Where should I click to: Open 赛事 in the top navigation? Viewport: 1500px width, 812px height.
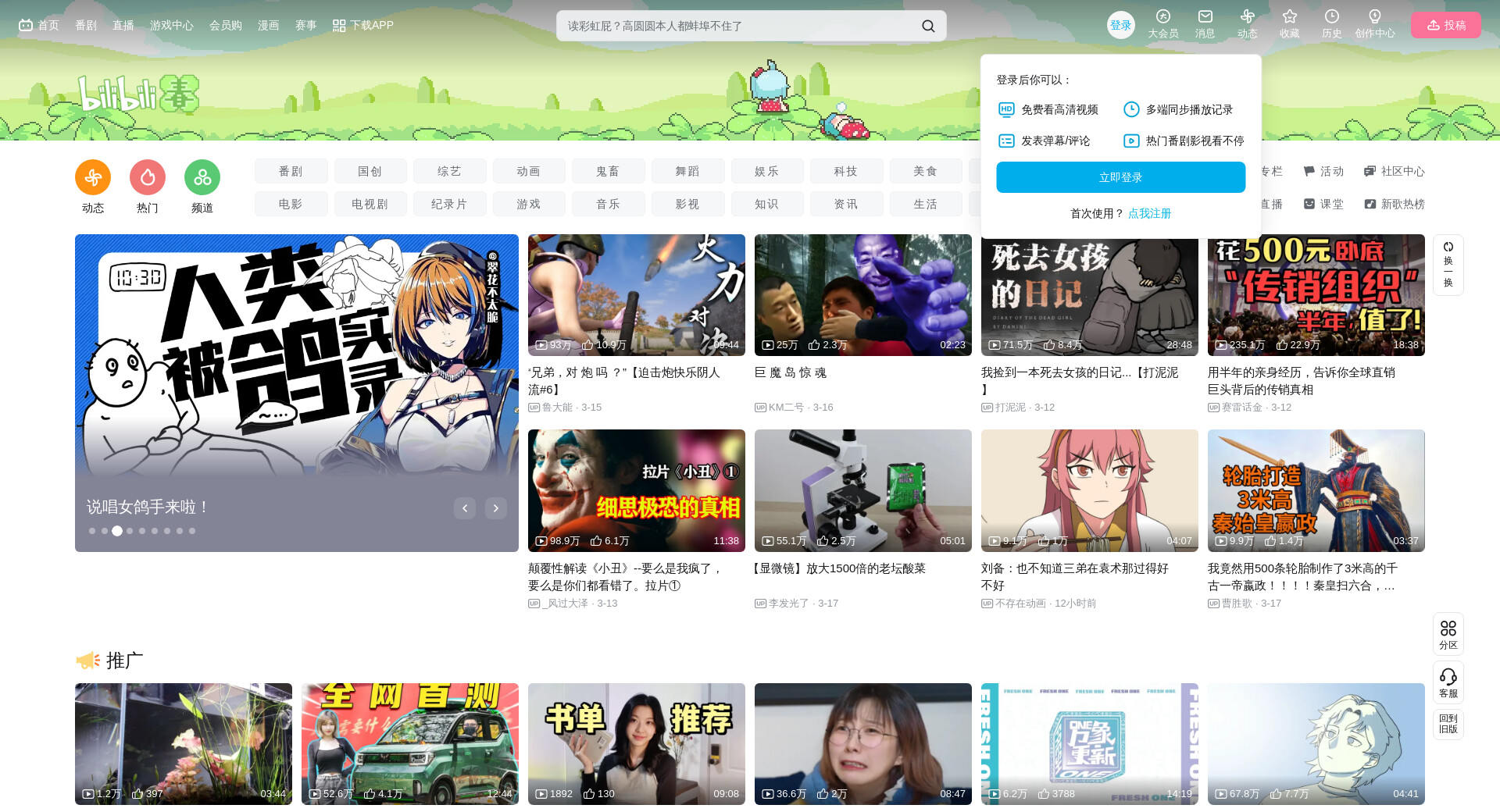coord(306,25)
